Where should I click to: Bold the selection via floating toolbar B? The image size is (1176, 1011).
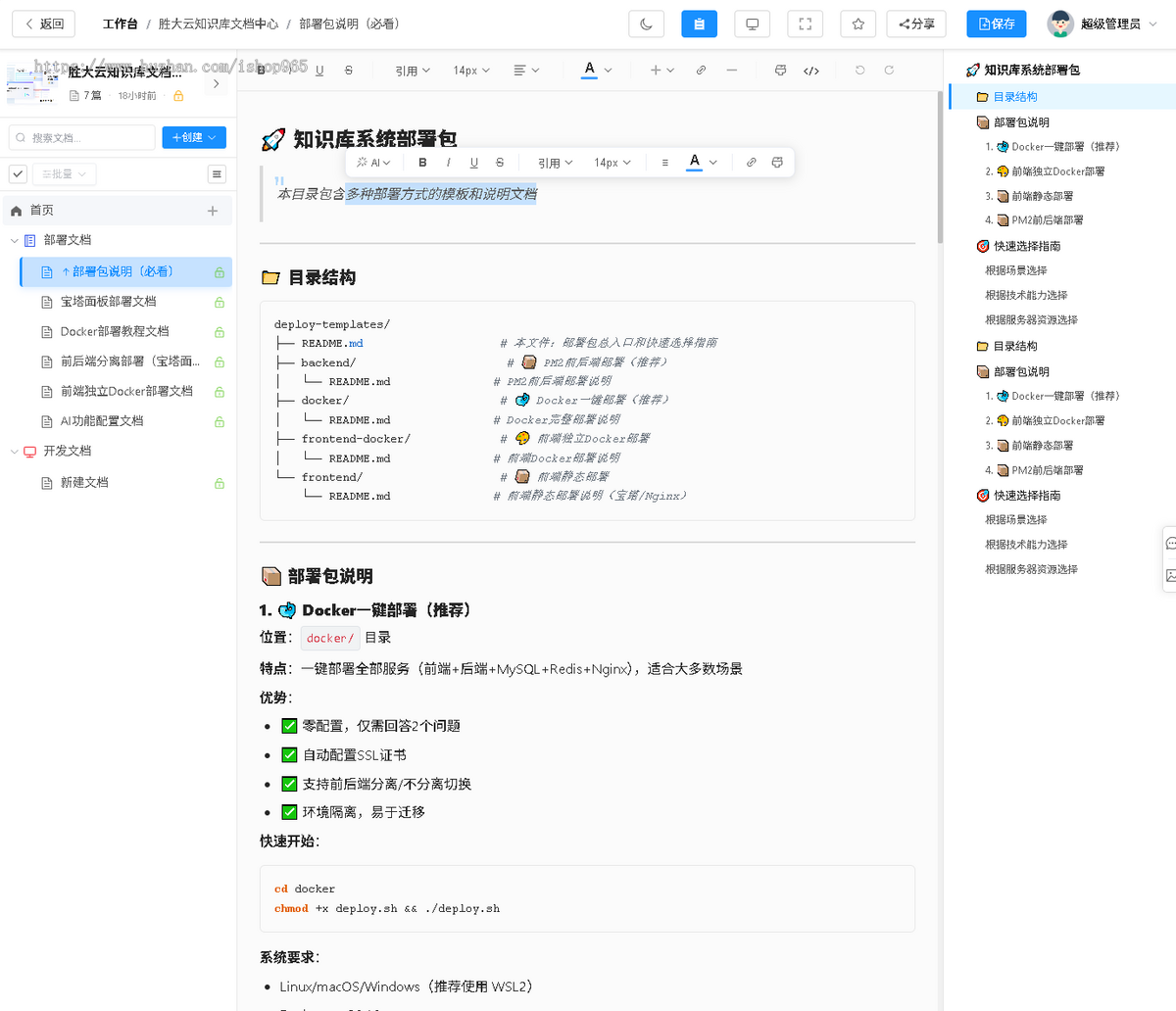coord(422,163)
